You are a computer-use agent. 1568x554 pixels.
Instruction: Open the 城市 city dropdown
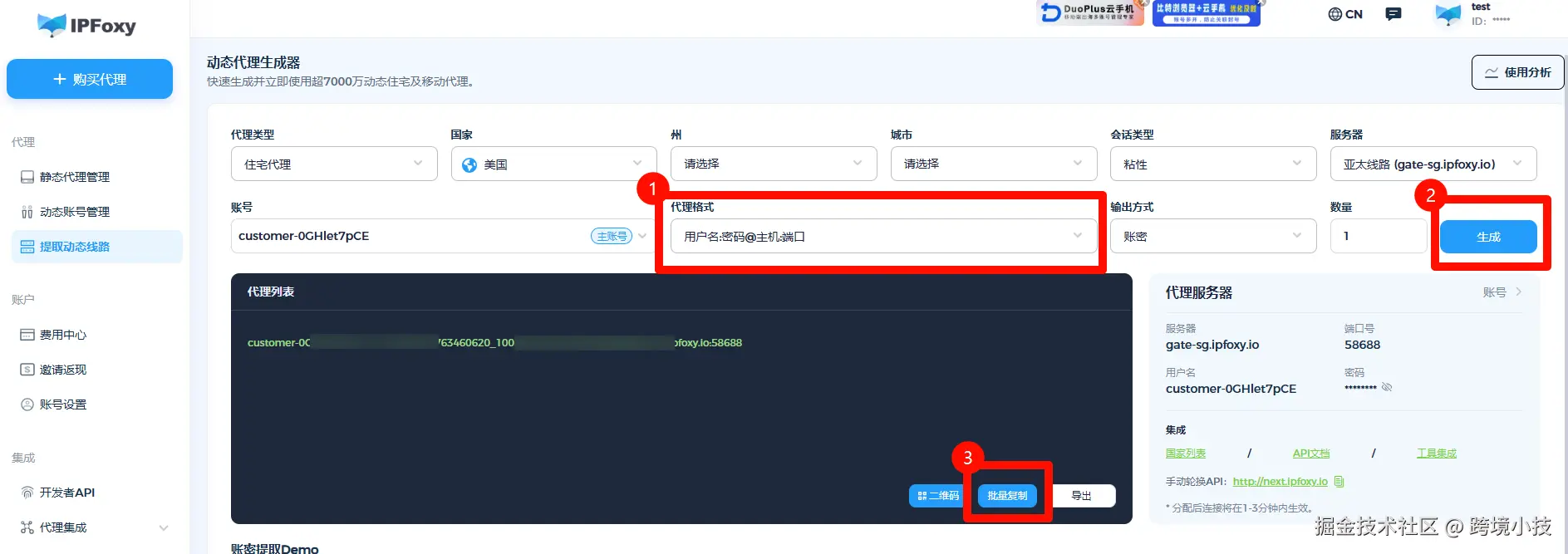point(994,164)
